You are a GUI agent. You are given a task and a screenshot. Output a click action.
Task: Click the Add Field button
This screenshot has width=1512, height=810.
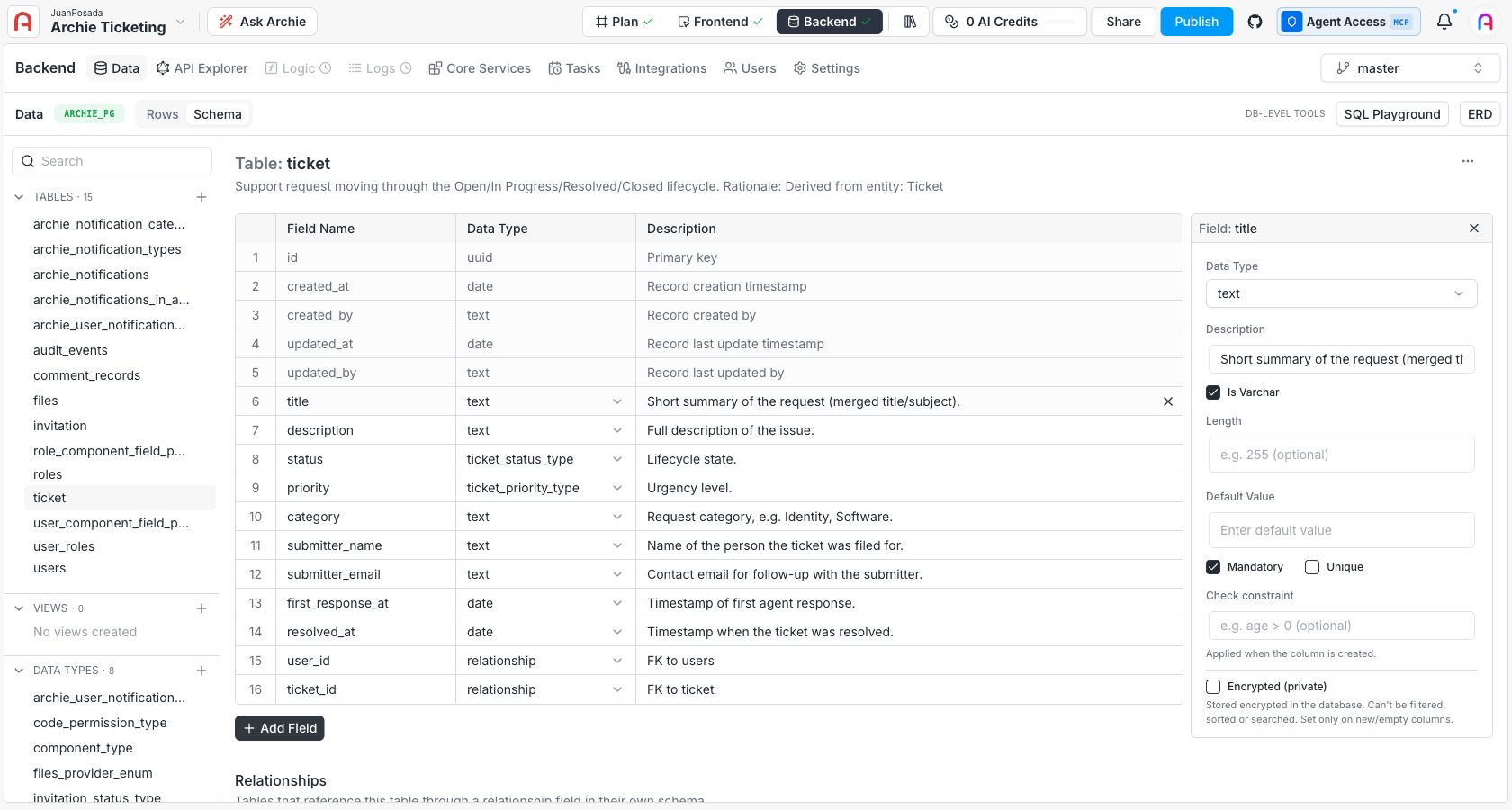[280, 728]
